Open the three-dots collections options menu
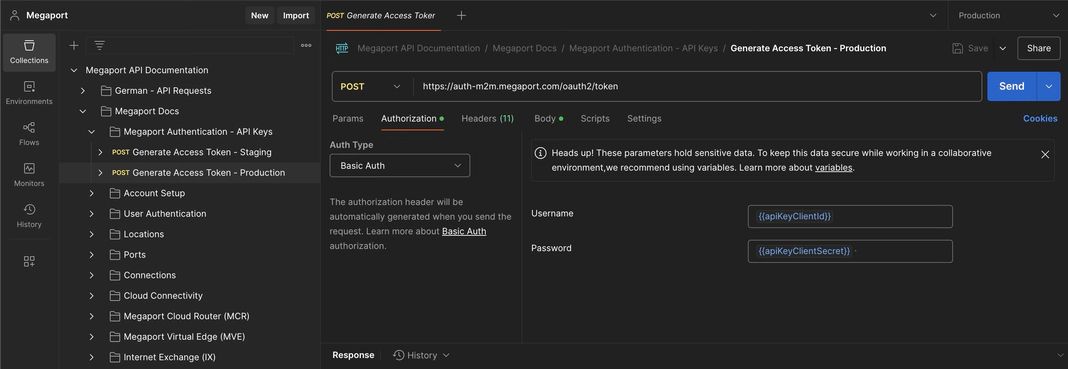Image resolution: width=1068 pixels, height=369 pixels. point(307,46)
